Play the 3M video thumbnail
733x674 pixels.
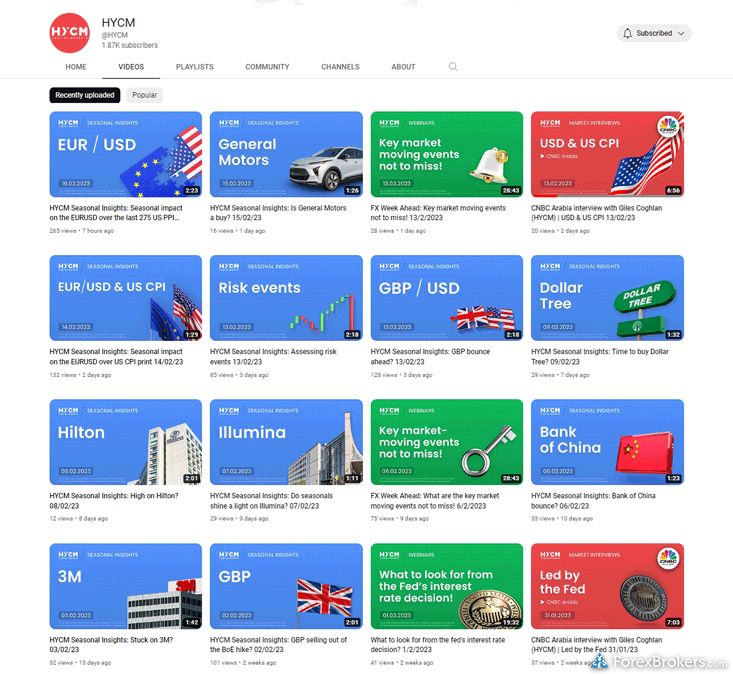(x=126, y=586)
